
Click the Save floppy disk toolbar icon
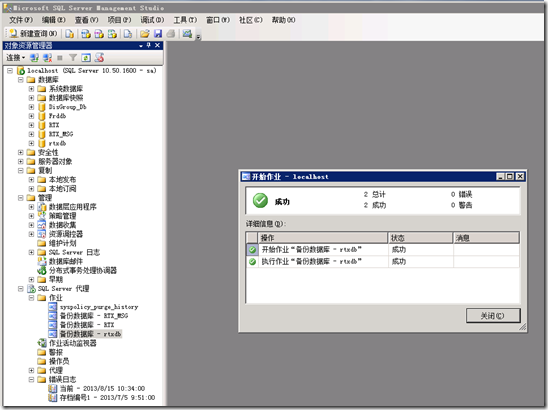[x=158, y=34]
